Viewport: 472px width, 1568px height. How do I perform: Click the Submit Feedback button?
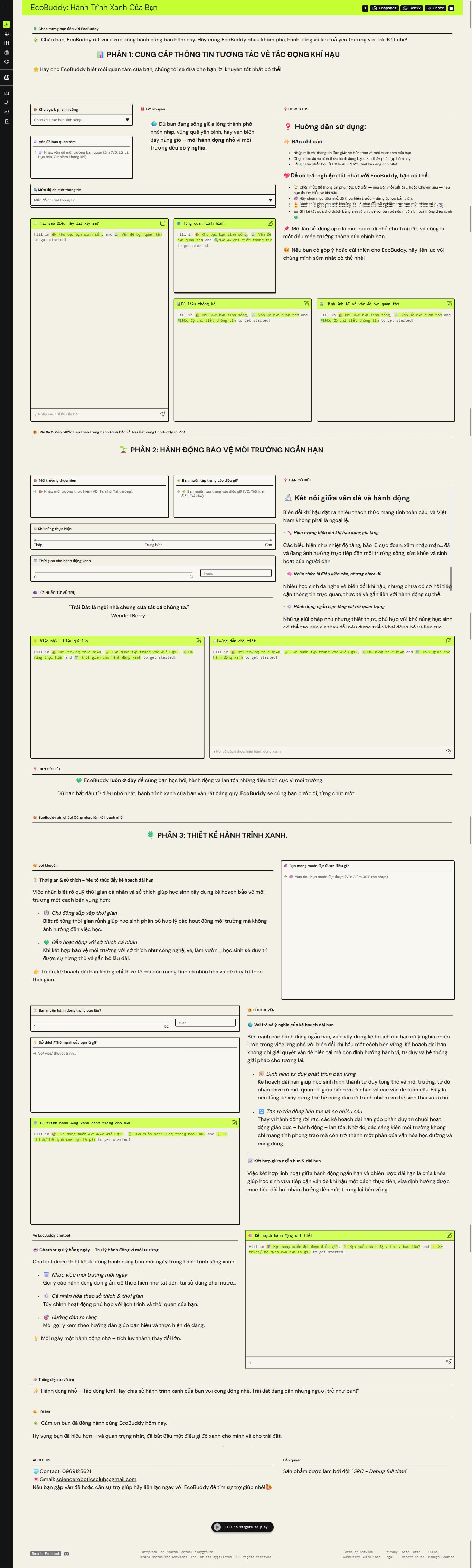click(46, 1553)
